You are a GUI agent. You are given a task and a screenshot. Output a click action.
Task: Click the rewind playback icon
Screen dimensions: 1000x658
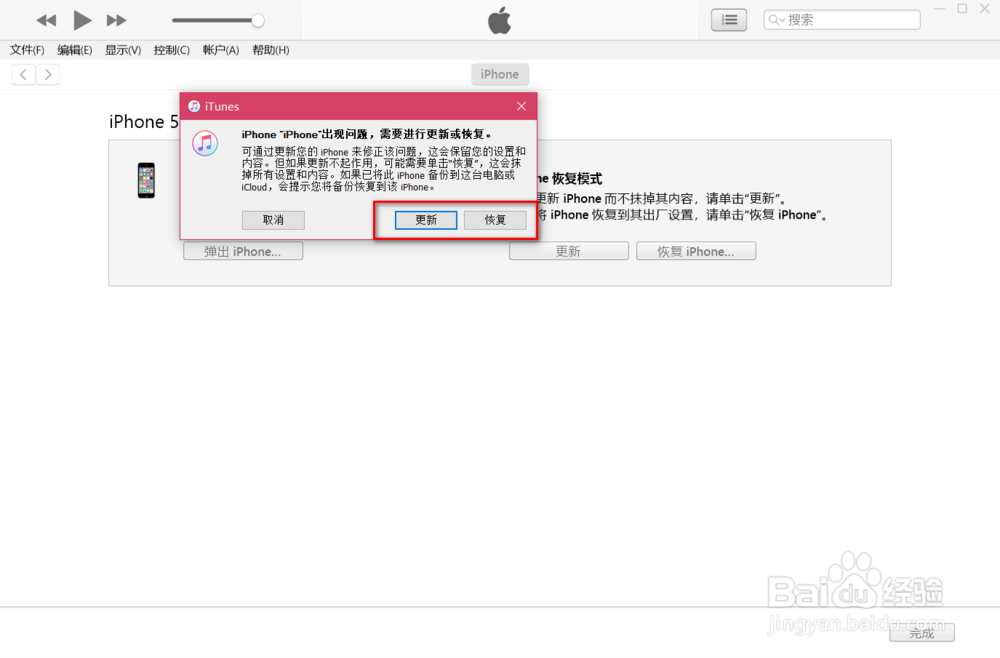point(46,19)
